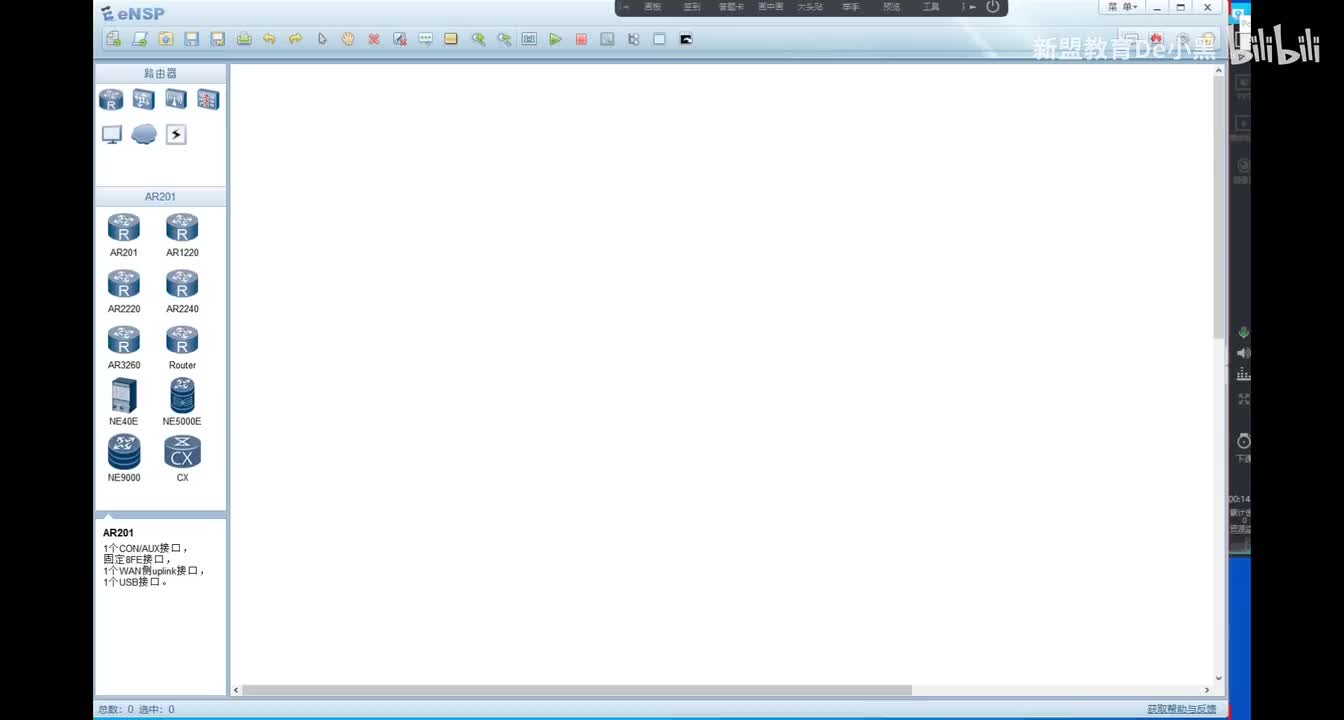The height and width of the screenshot is (720, 1344).
Task: Click the data capture toolbar icon
Action: (x=607, y=39)
